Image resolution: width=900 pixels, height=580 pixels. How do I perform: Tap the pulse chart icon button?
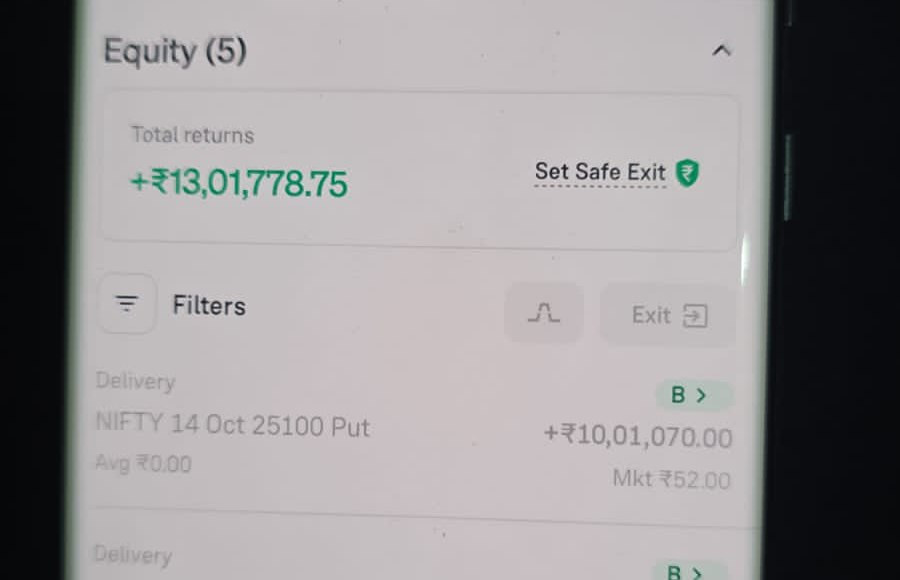click(x=544, y=314)
